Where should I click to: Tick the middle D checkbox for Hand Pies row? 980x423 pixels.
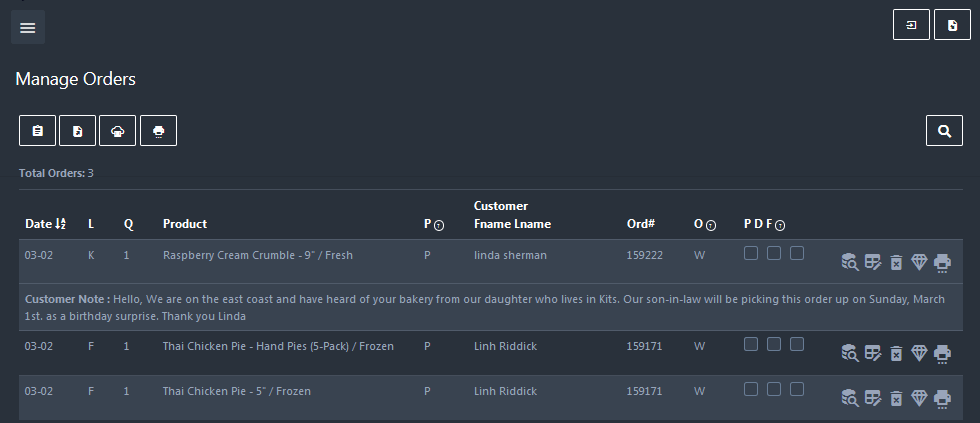(x=774, y=344)
